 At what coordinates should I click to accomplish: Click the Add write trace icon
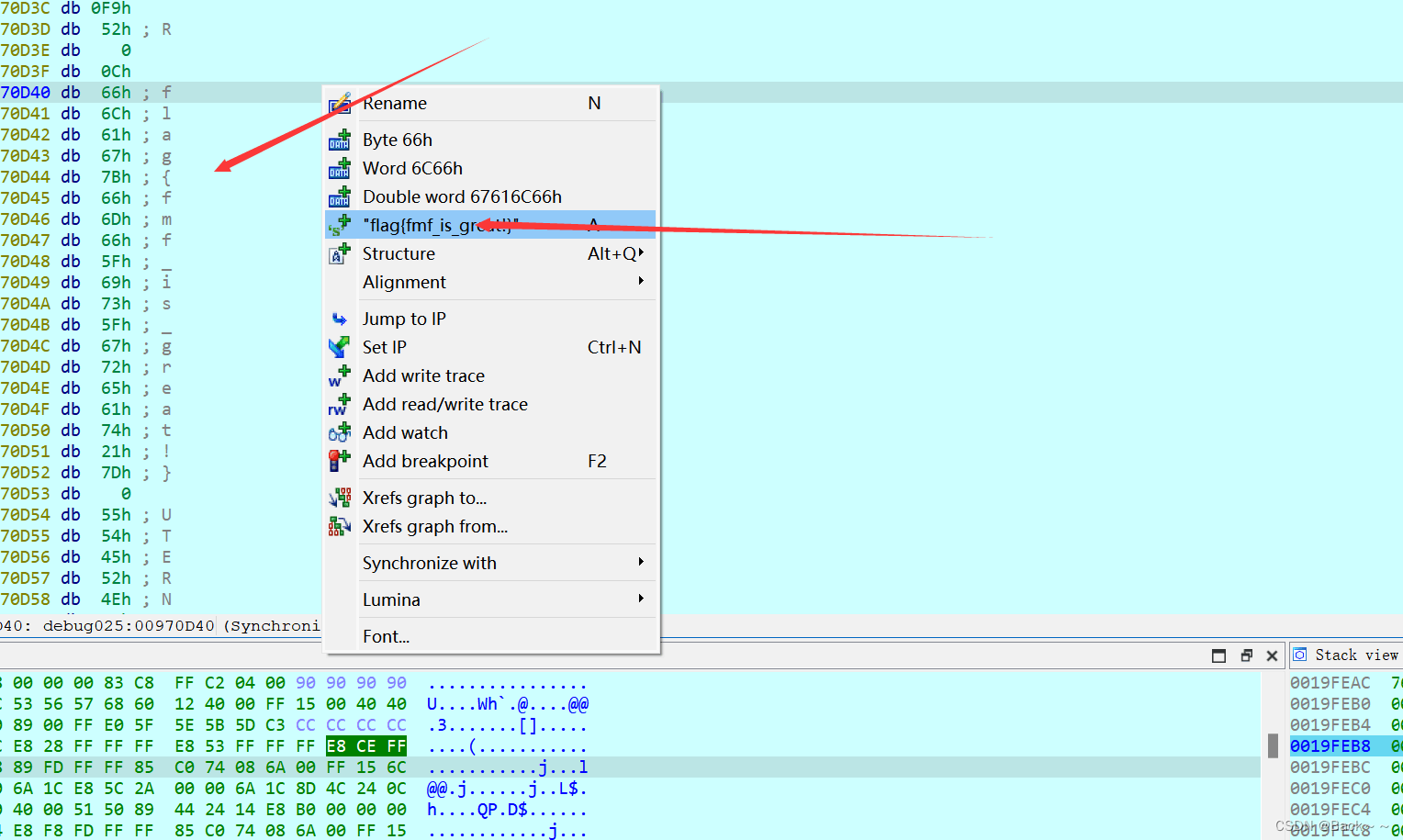340,375
